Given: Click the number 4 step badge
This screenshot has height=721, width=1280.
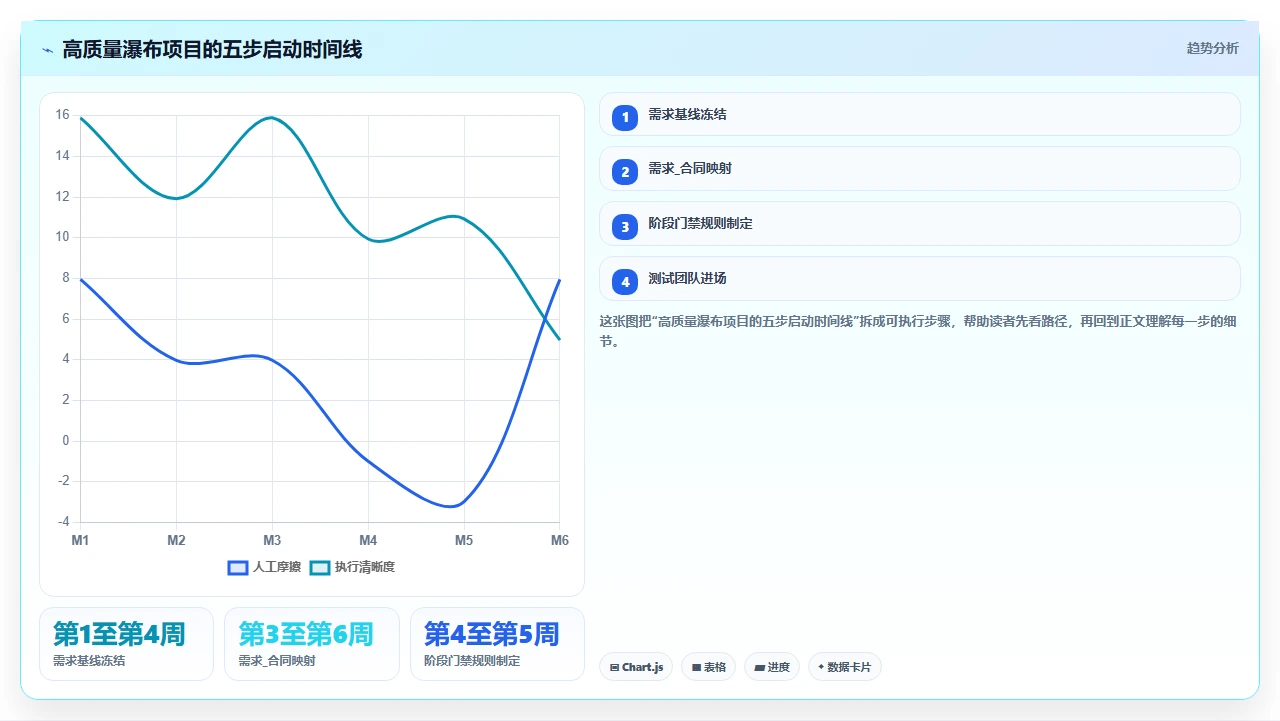Looking at the screenshot, I should tap(625, 281).
